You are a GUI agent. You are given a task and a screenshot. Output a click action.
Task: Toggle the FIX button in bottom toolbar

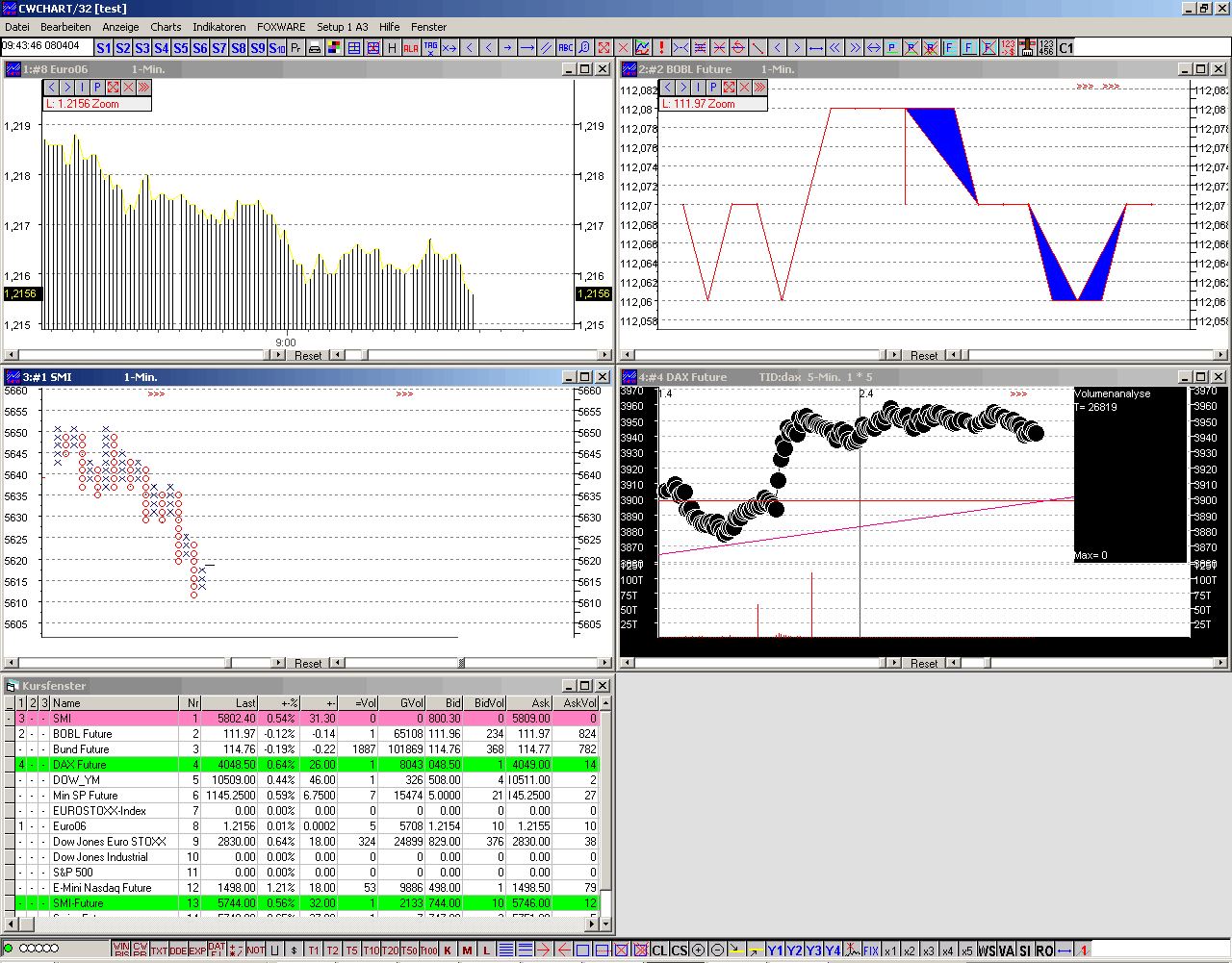pyautogui.click(x=871, y=950)
